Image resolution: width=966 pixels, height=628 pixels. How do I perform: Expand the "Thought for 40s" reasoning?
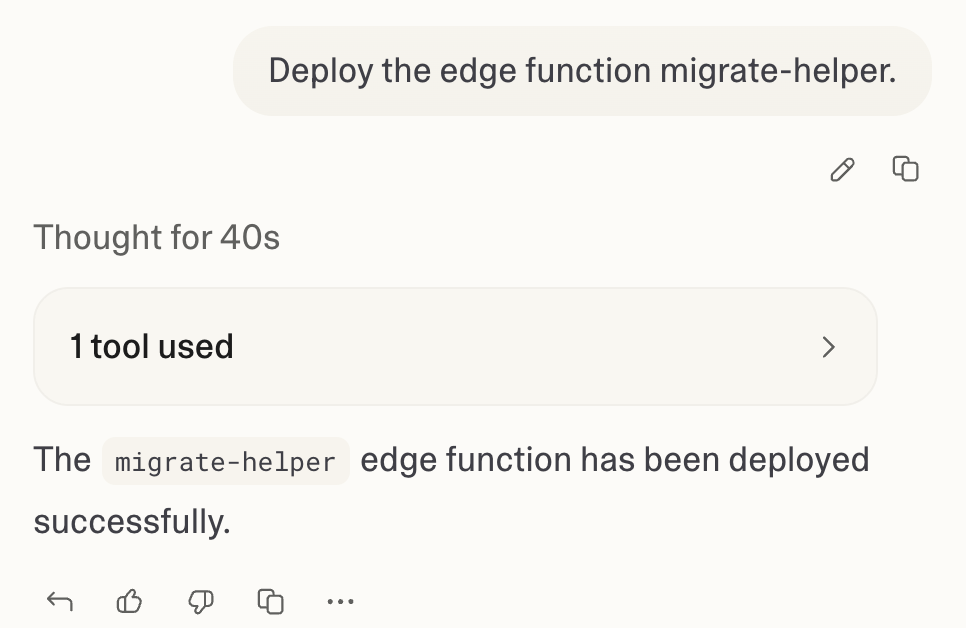click(157, 238)
